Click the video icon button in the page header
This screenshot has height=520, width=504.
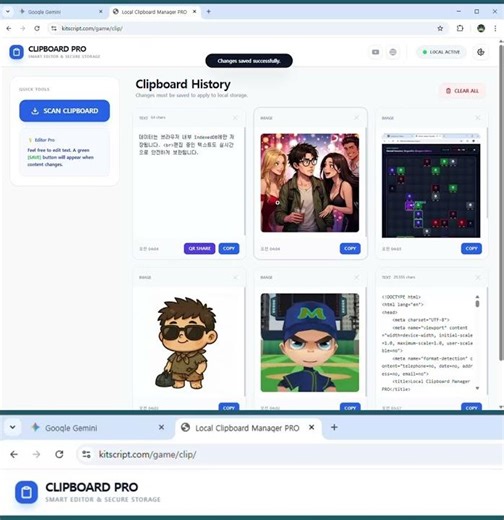click(x=376, y=52)
